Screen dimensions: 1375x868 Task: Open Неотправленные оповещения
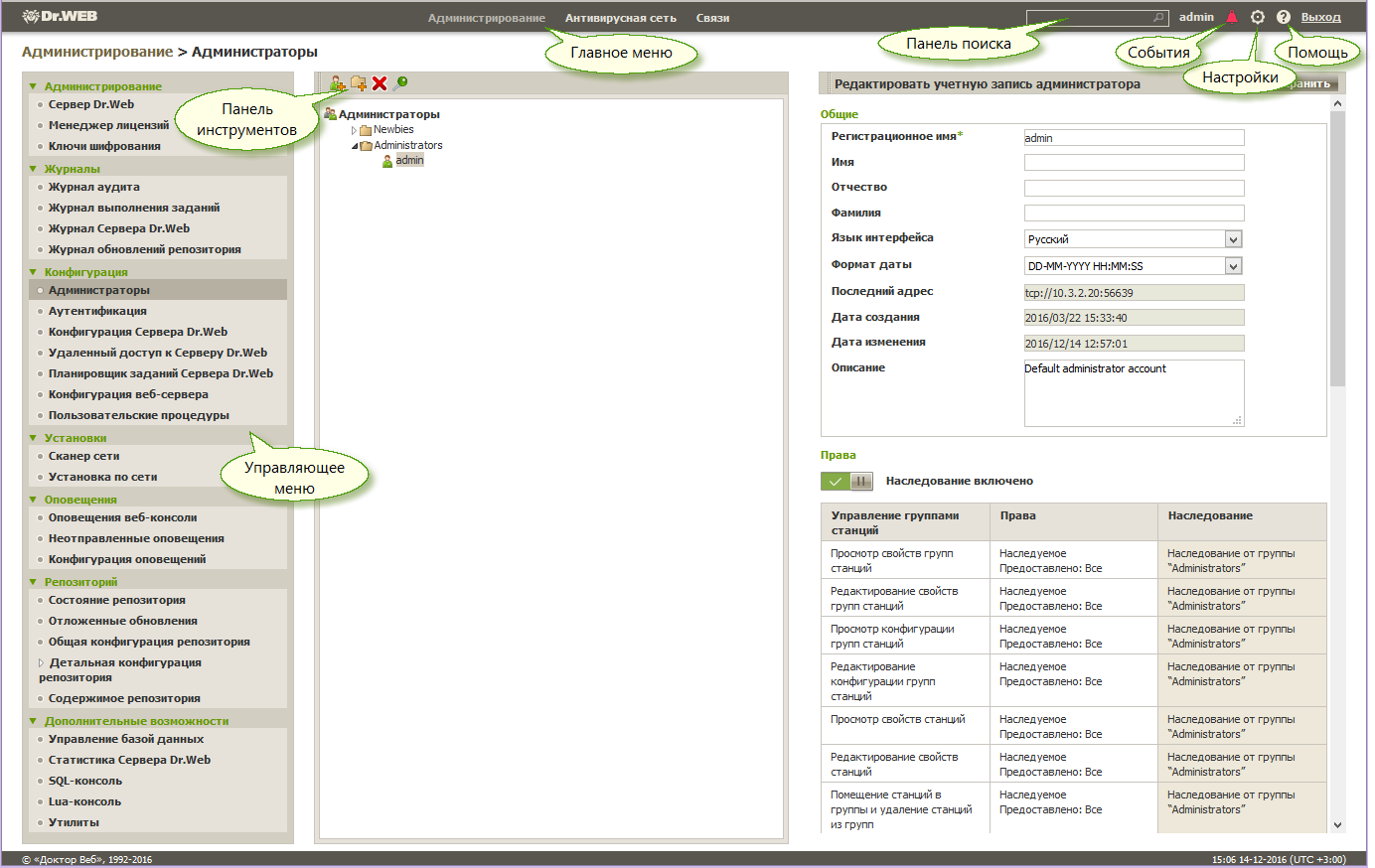coord(136,538)
